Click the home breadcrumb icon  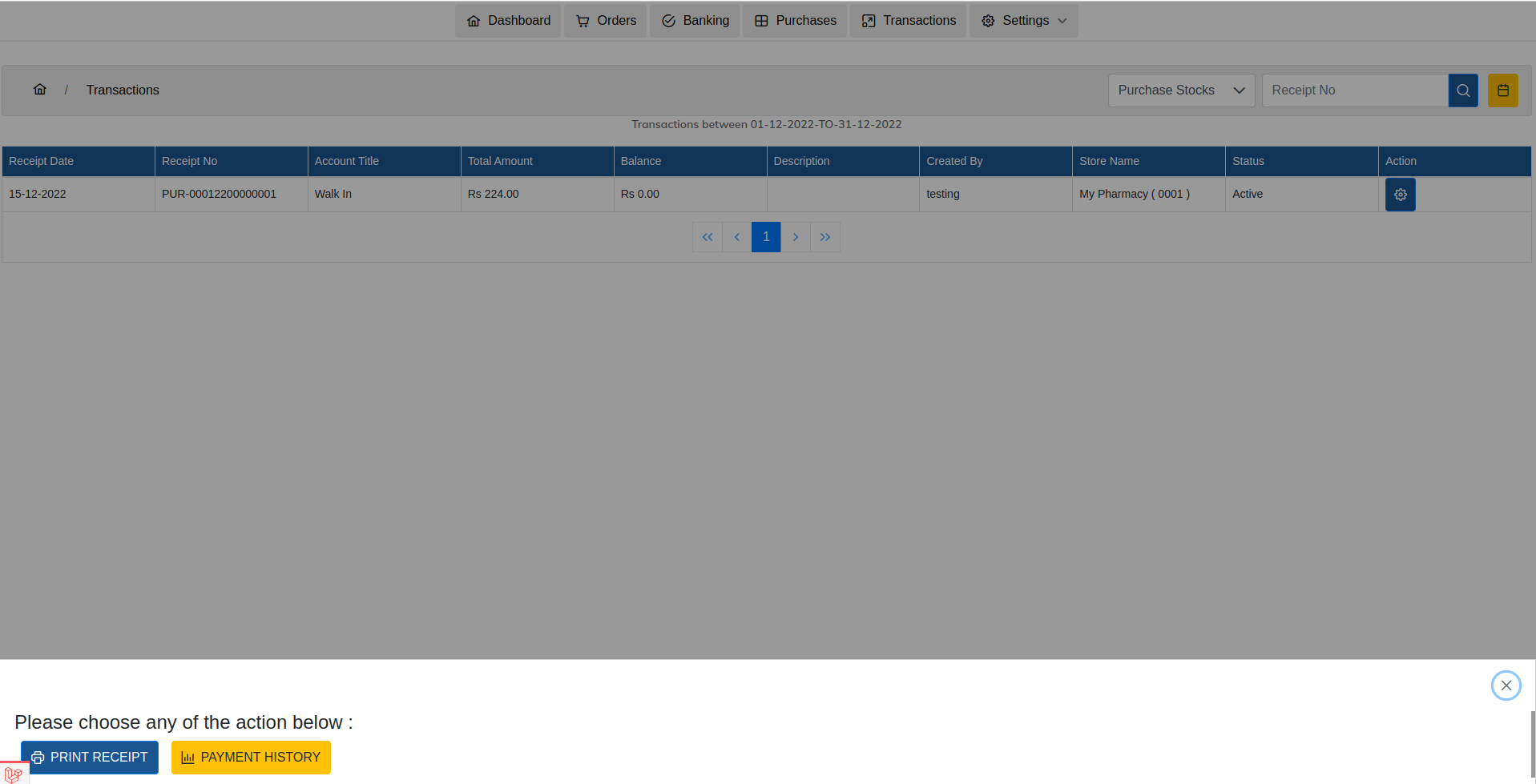pyautogui.click(x=39, y=90)
